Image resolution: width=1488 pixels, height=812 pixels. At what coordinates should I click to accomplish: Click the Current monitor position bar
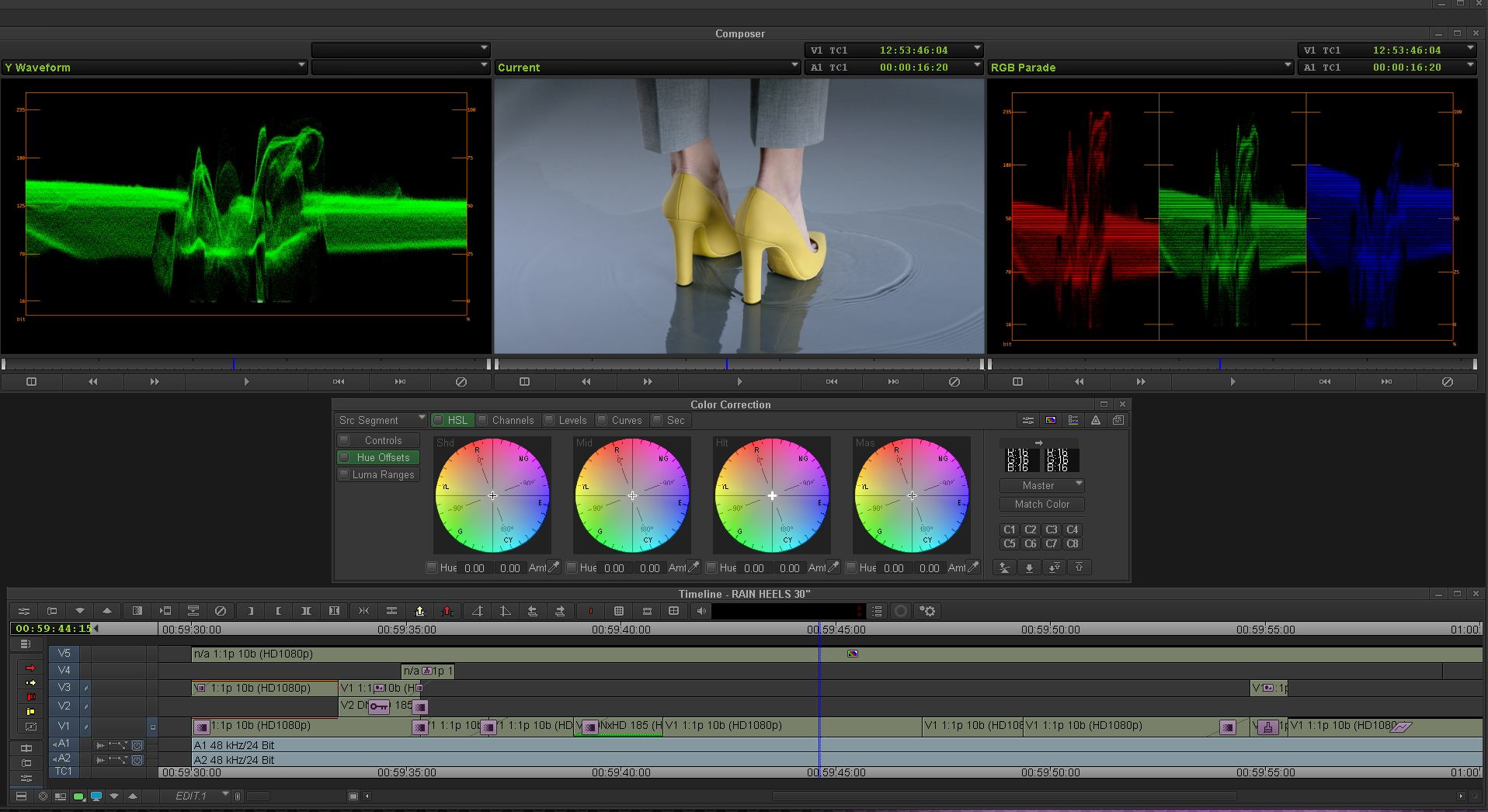pos(739,364)
